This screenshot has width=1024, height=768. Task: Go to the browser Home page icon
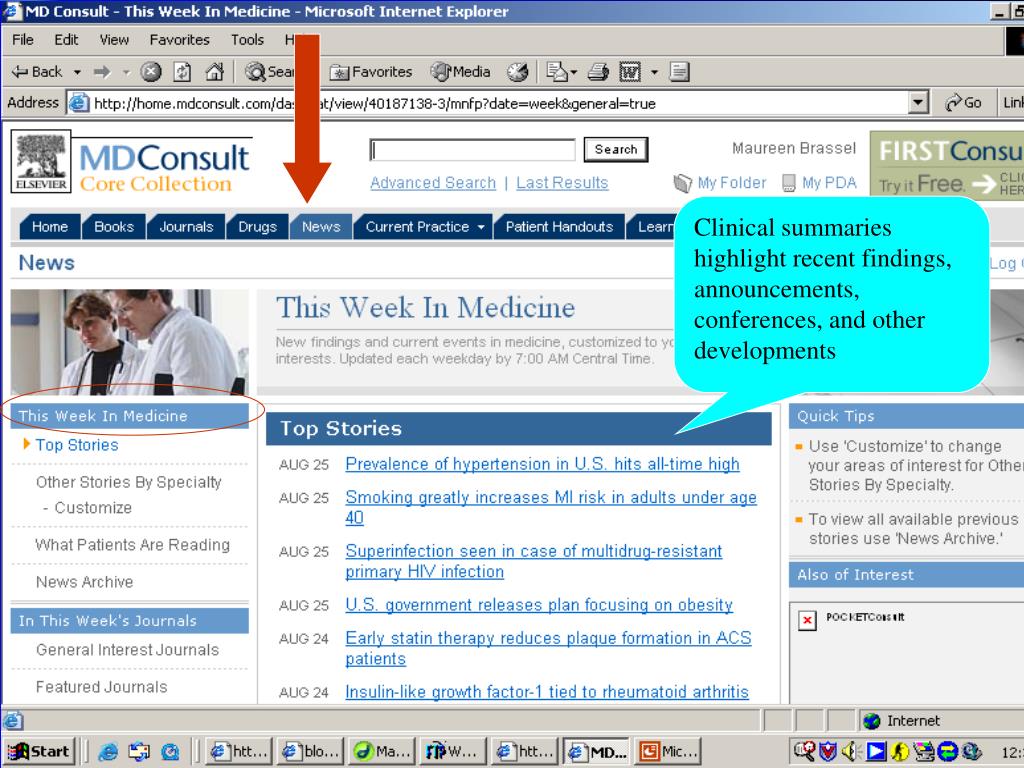point(214,72)
